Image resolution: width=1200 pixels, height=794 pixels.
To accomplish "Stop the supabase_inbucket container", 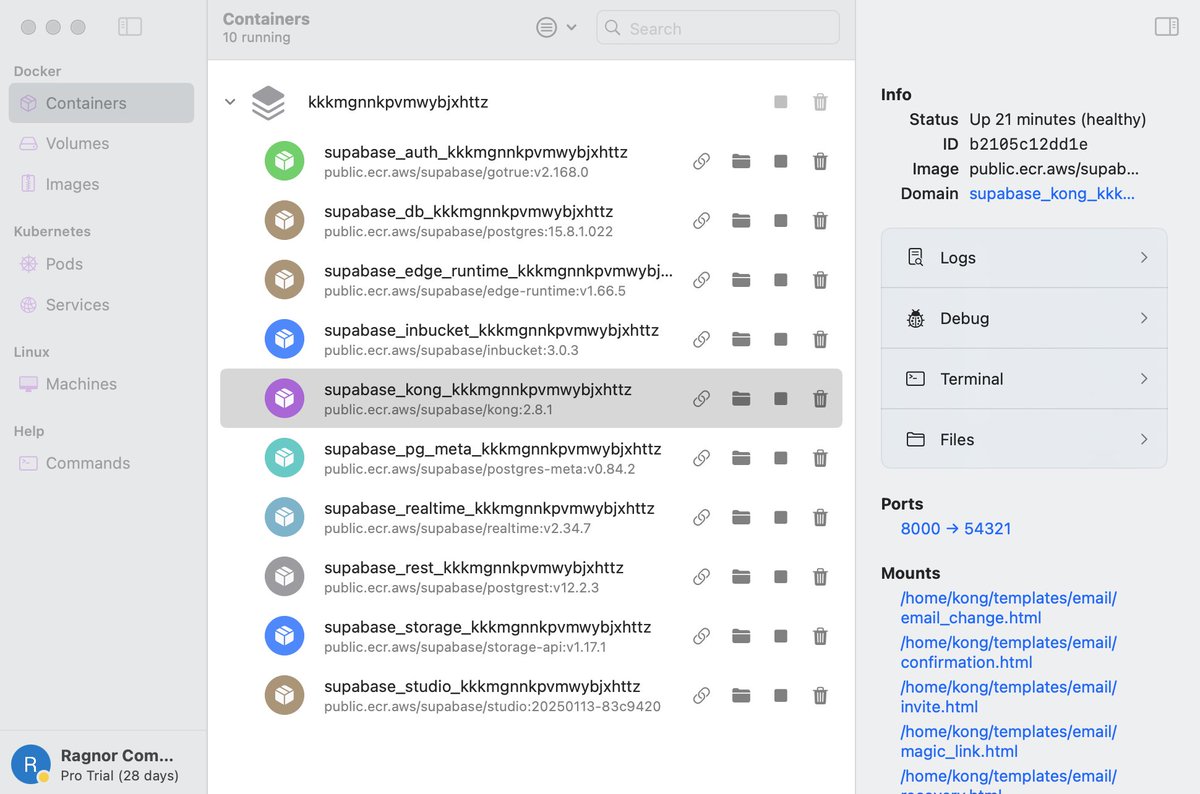I will coord(781,339).
